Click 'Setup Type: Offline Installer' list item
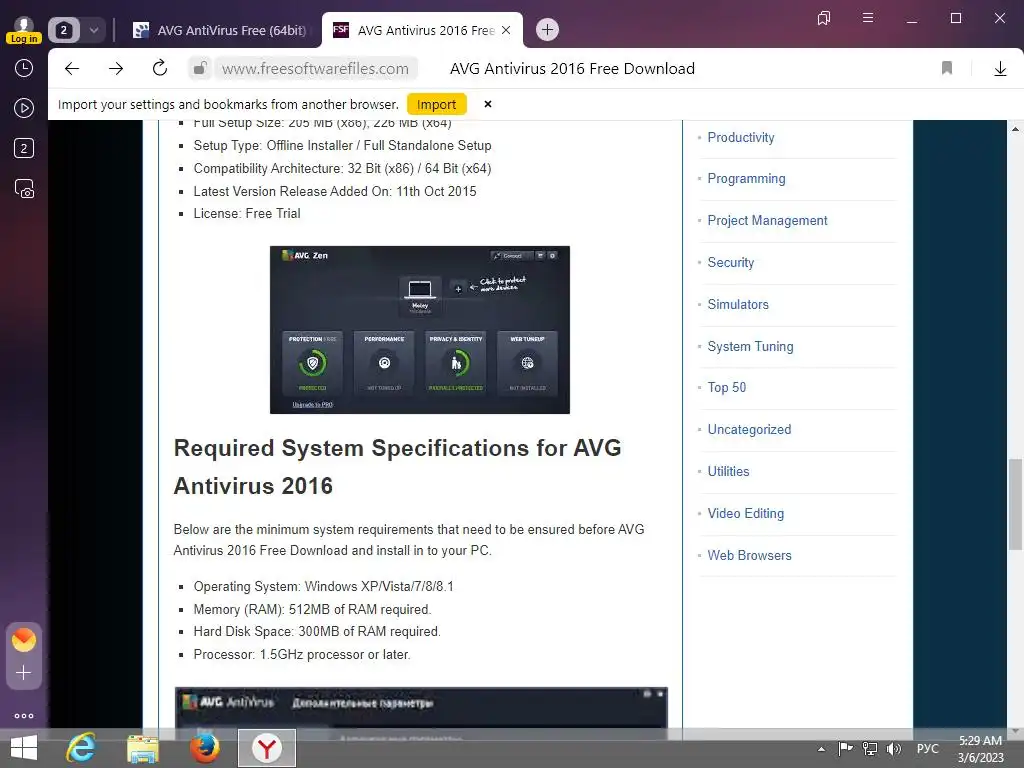The image size is (1024, 768). 342,146
